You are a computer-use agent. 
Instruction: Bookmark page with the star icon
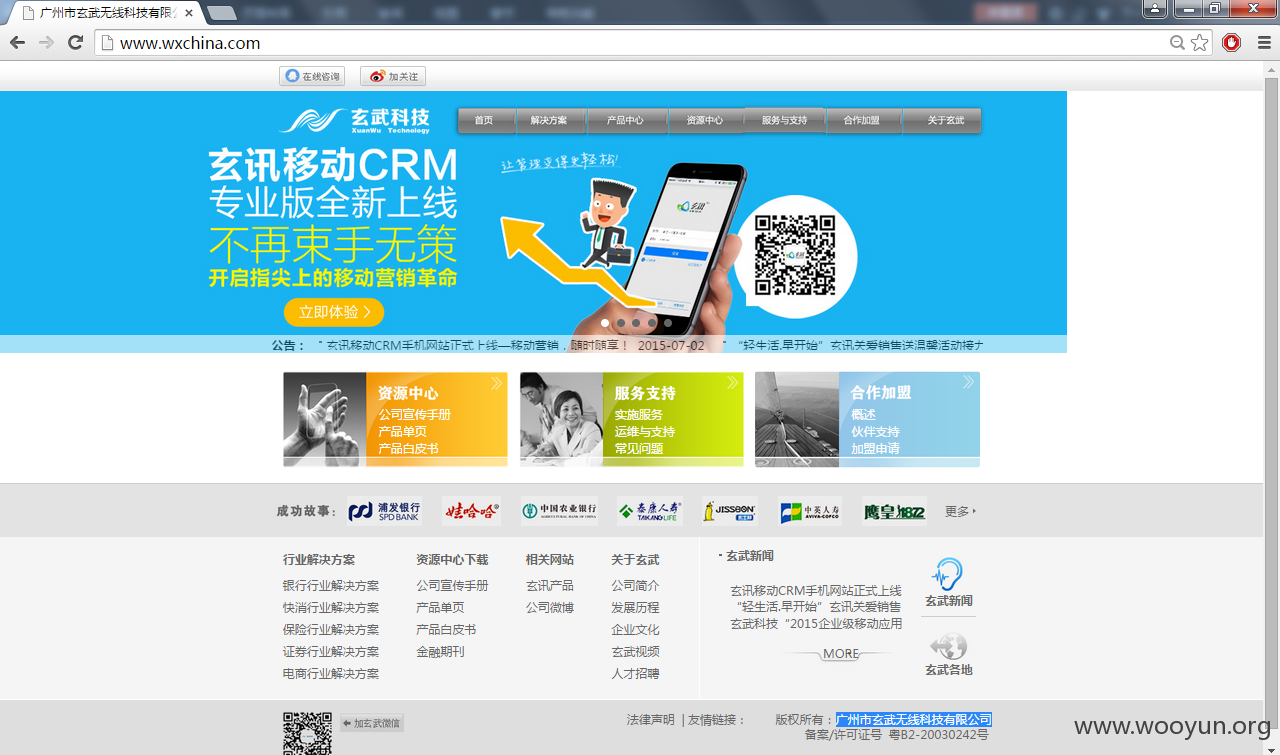1199,43
